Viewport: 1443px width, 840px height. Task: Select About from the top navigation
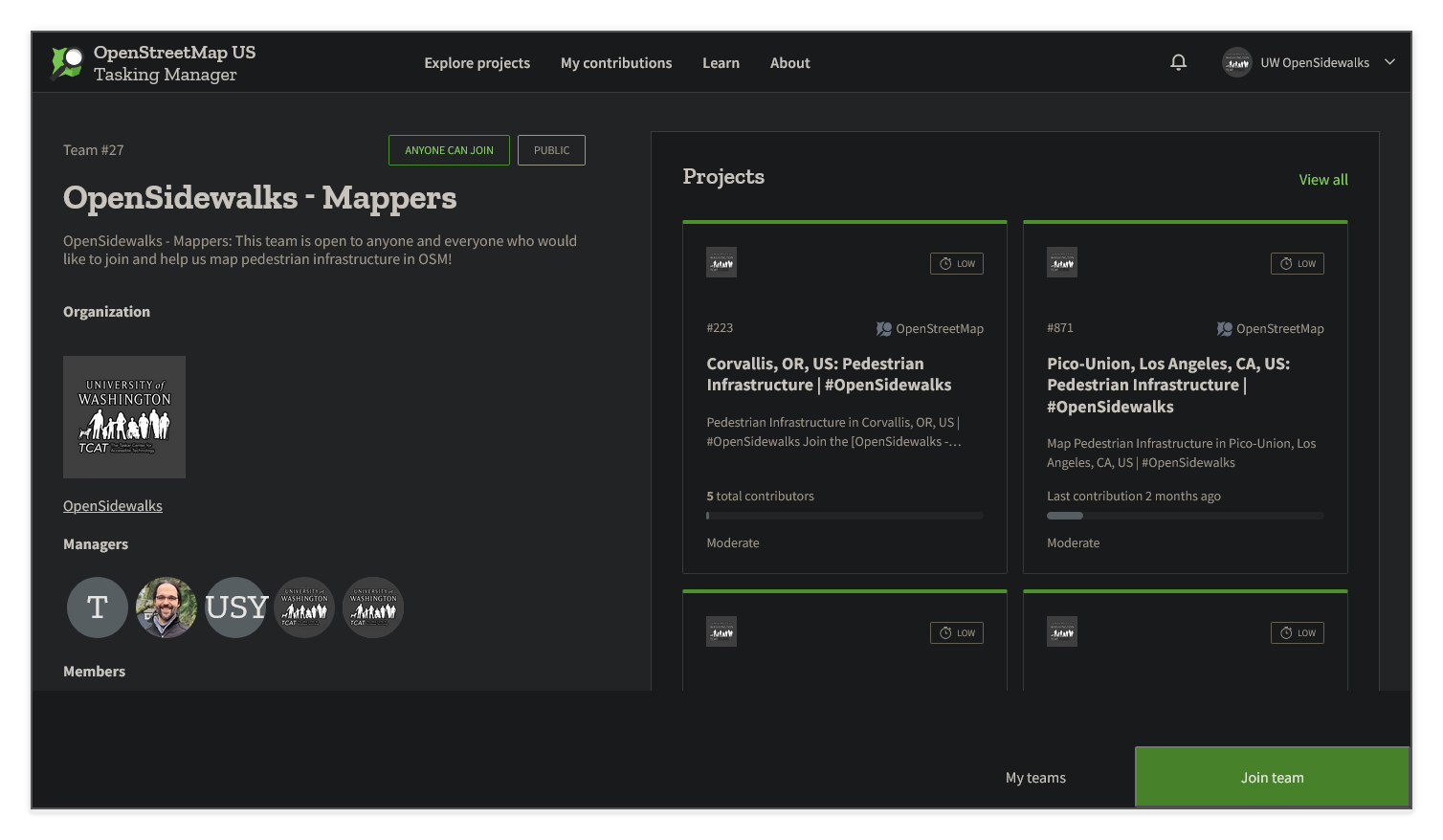(789, 62)
